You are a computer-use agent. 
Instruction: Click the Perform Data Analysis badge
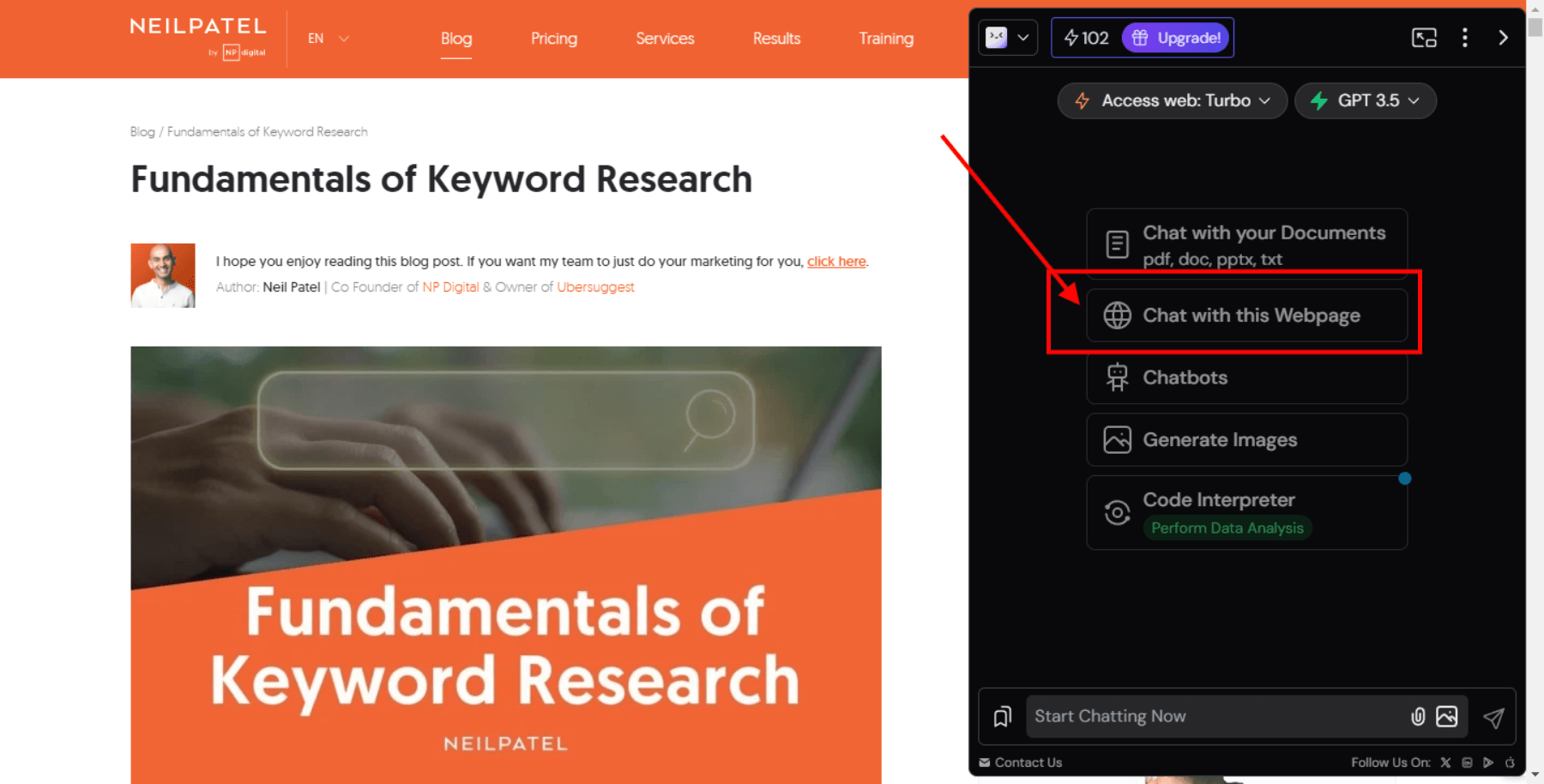tap(1227, 528)
